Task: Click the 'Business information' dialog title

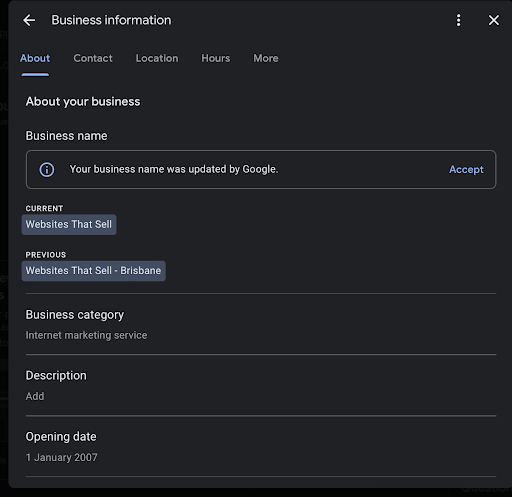Action: click(111, 20)
